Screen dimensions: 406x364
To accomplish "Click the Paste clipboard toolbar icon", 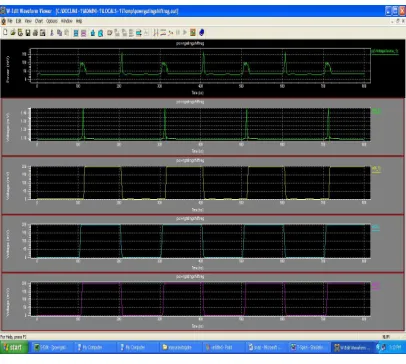I will [x=66, y=32].
